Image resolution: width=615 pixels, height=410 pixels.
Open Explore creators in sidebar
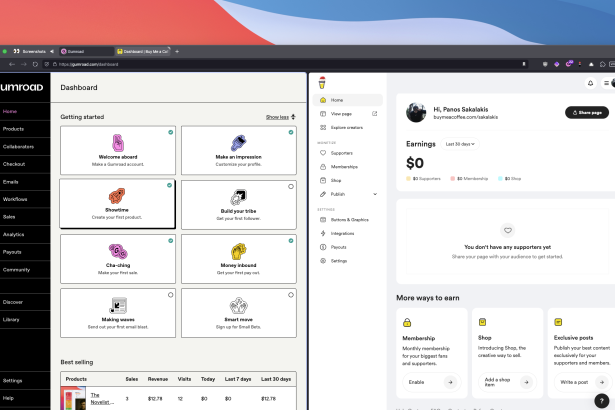tap(349, 127)
